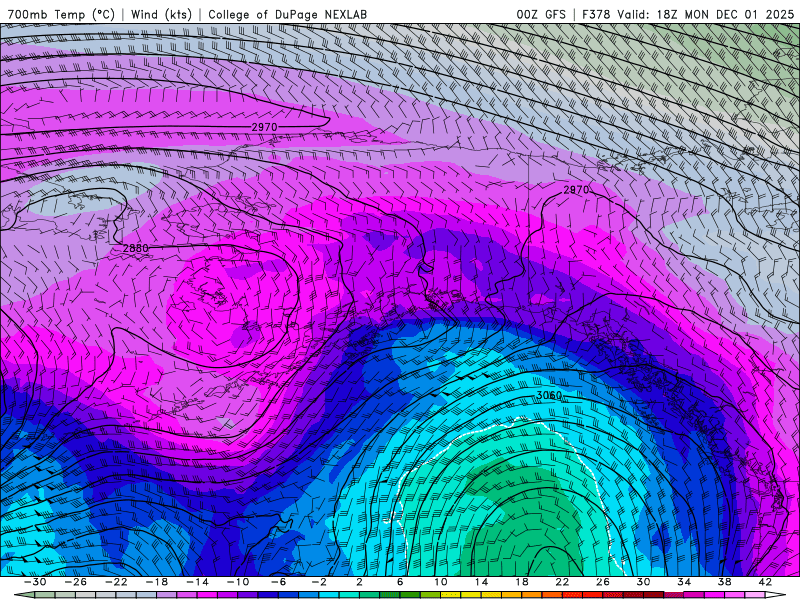The width and height of the screenshot is (800, 600).
Task: Click the 2970 contour label on the right side
Action: [576, 190]
